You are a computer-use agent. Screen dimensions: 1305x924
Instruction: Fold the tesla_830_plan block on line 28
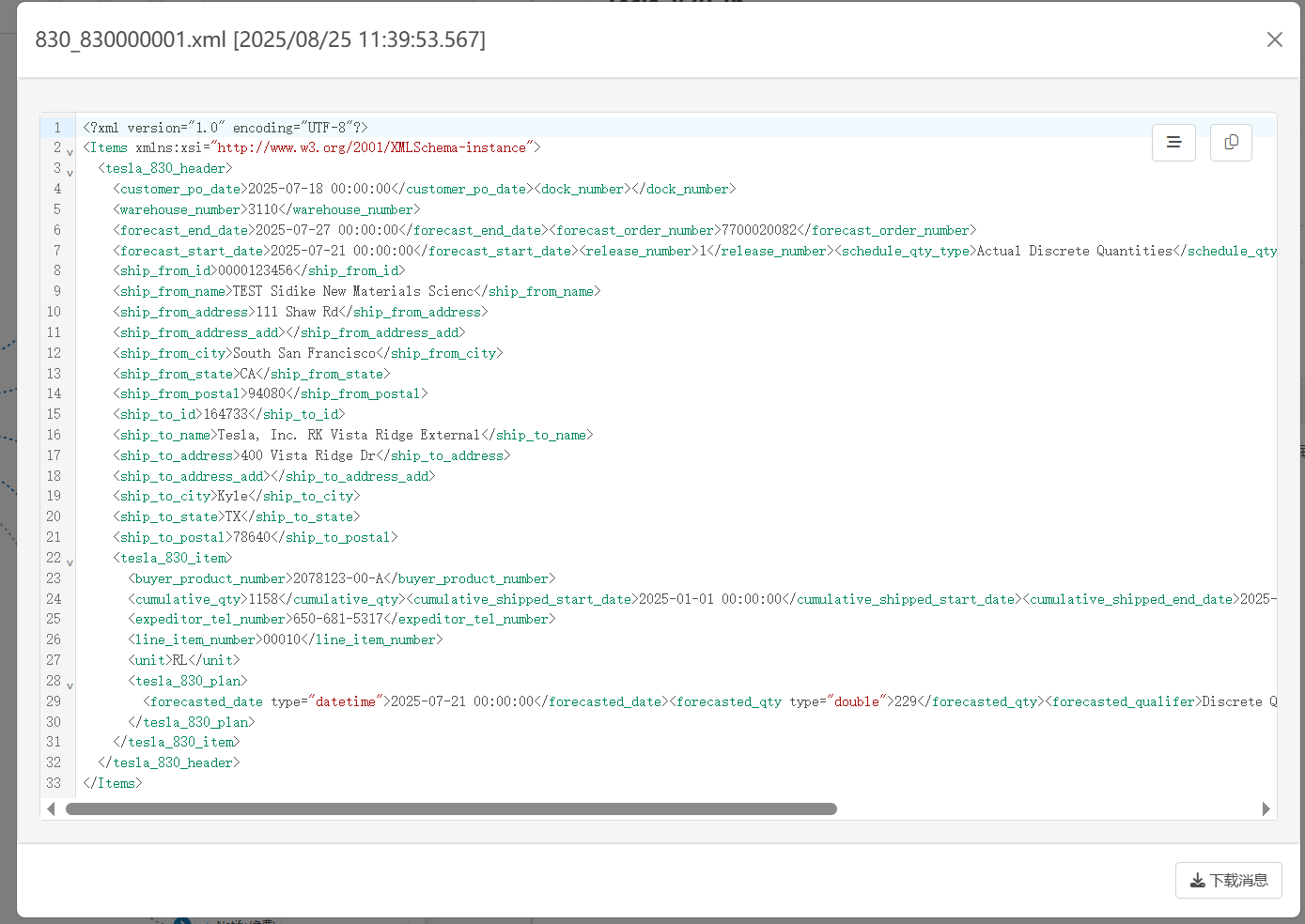[x=70, y=685]
